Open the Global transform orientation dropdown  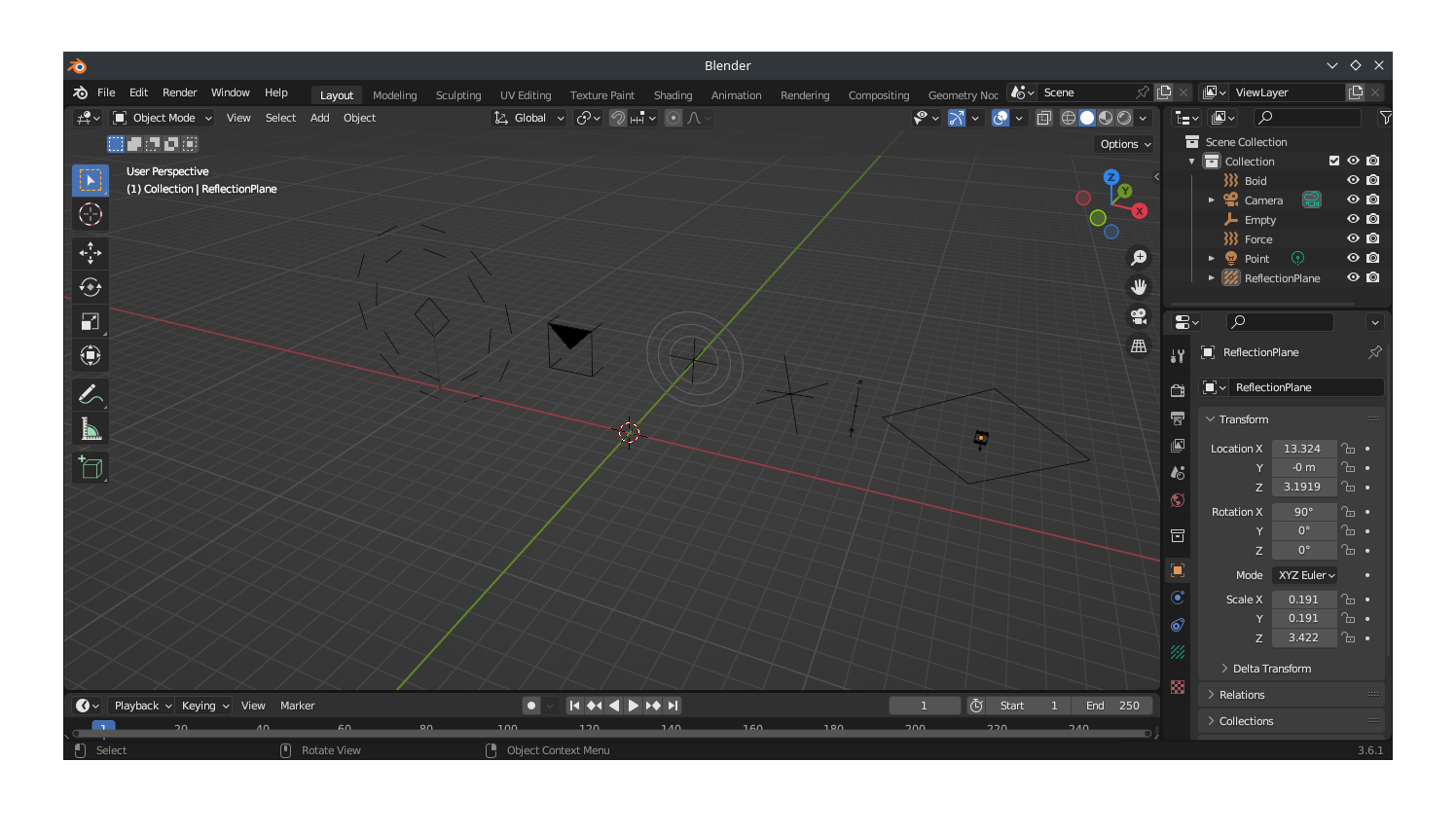point(528,118)
